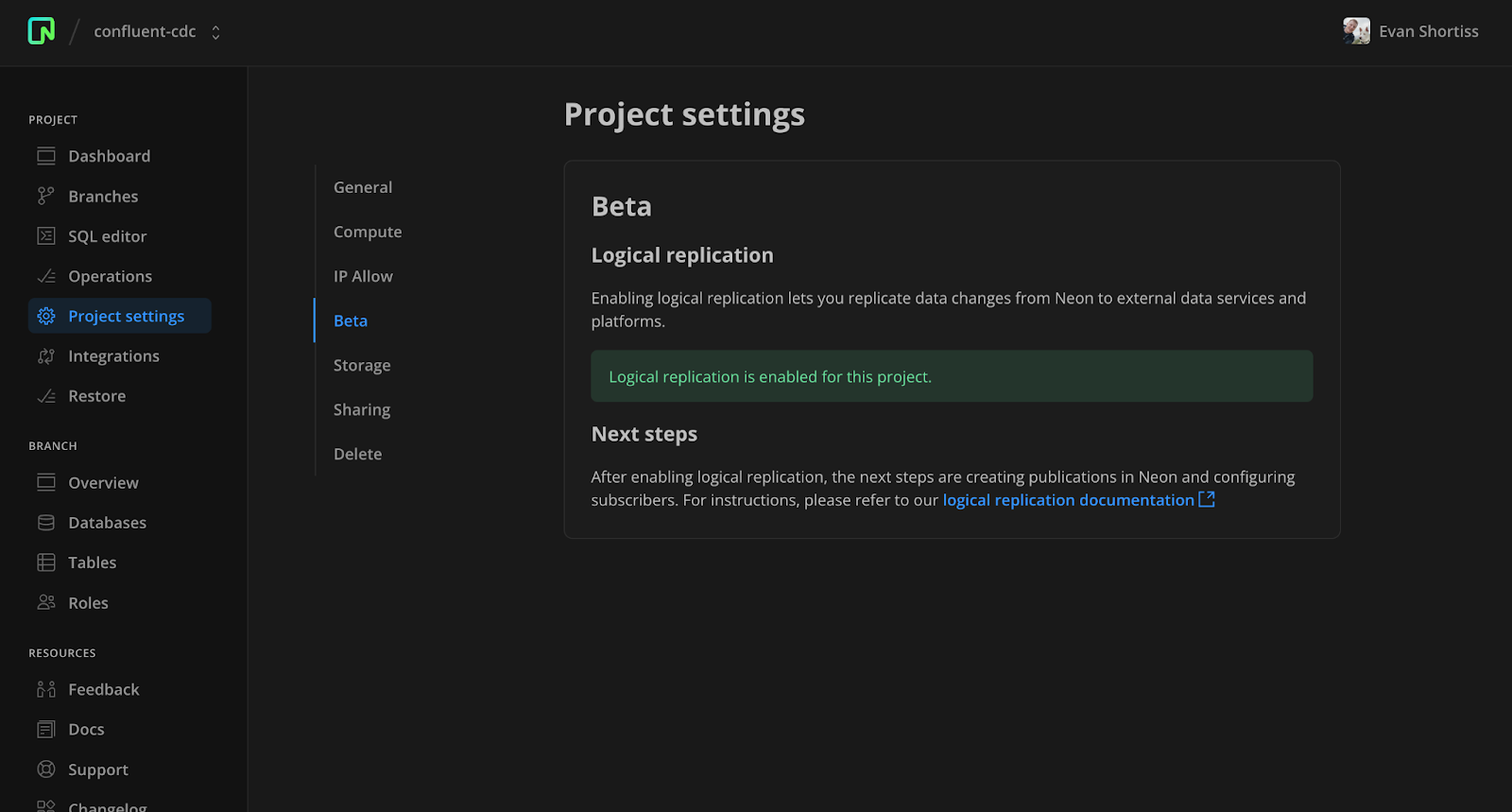Open Restore page

[x=96, y=396]
